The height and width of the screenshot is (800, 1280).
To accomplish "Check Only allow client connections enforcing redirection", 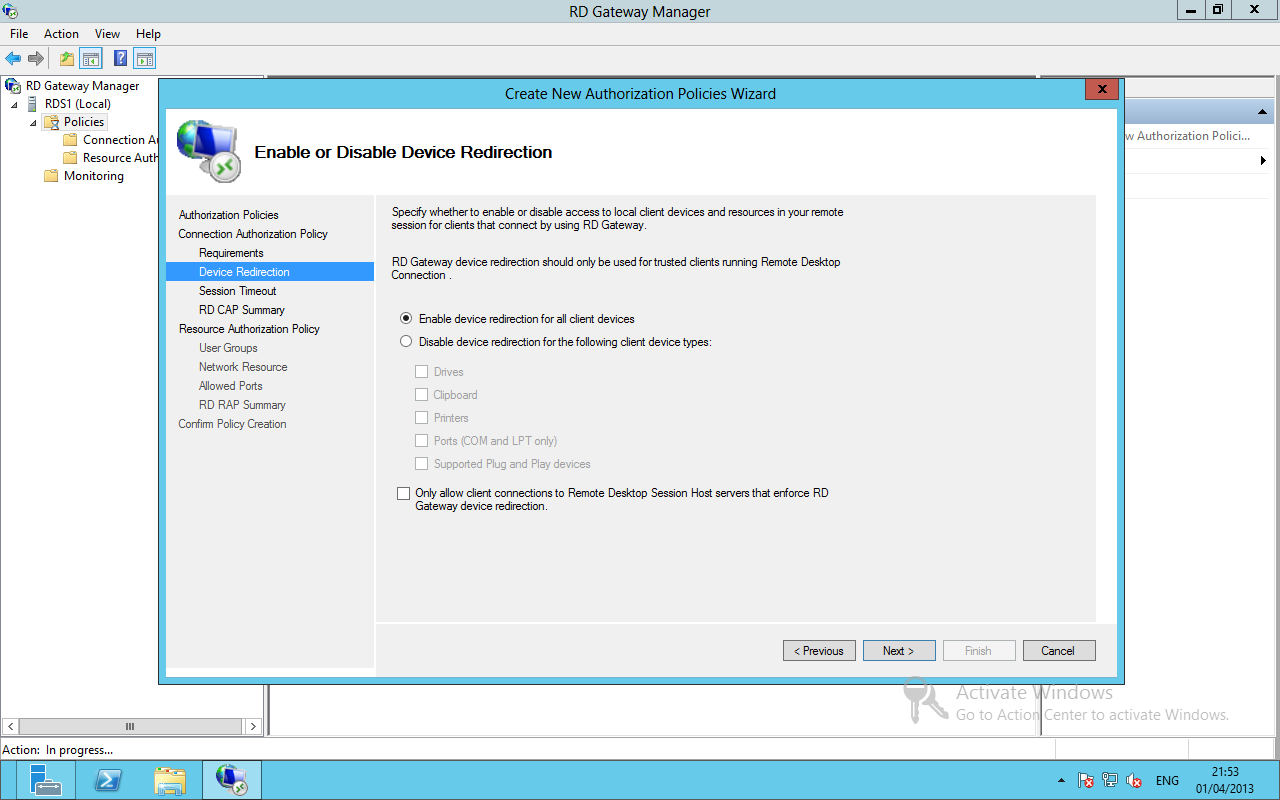I will (x=403, y=493).
